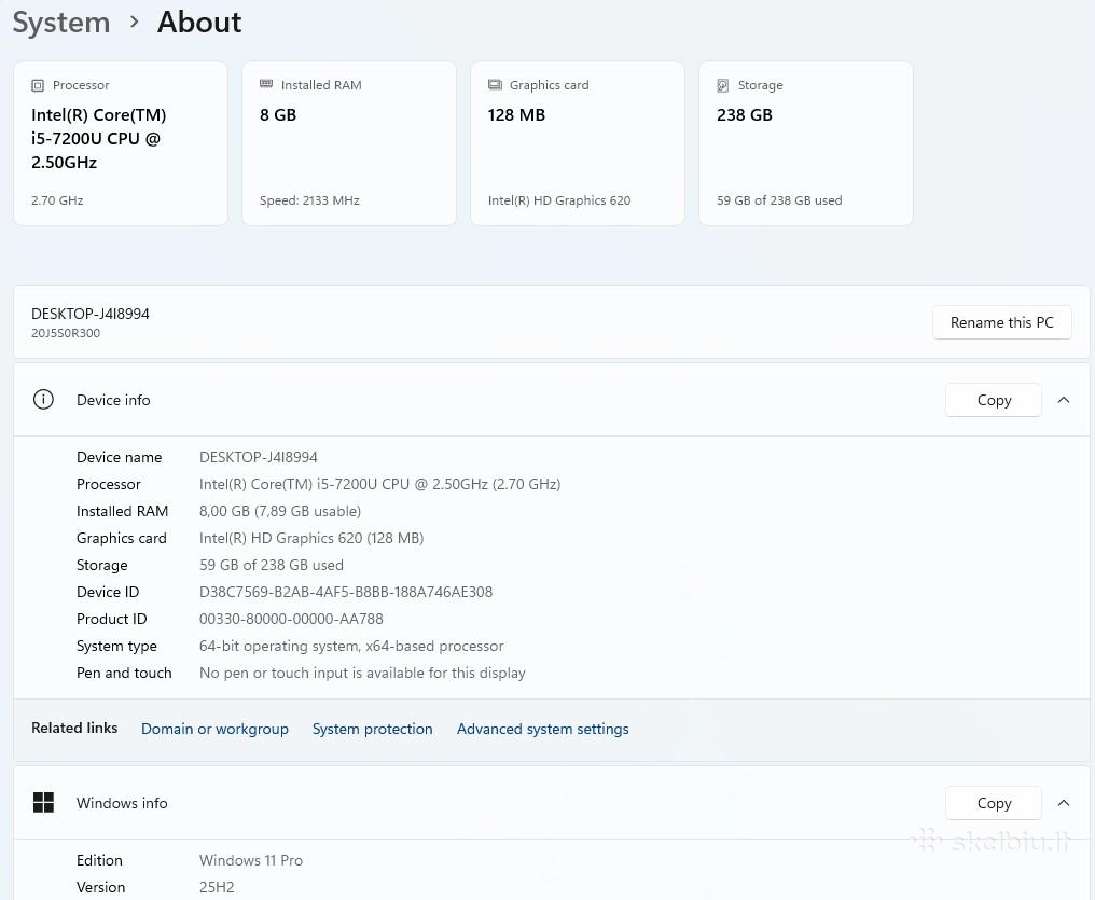Click the Installed RAM memory icon

tap(266, 84)
